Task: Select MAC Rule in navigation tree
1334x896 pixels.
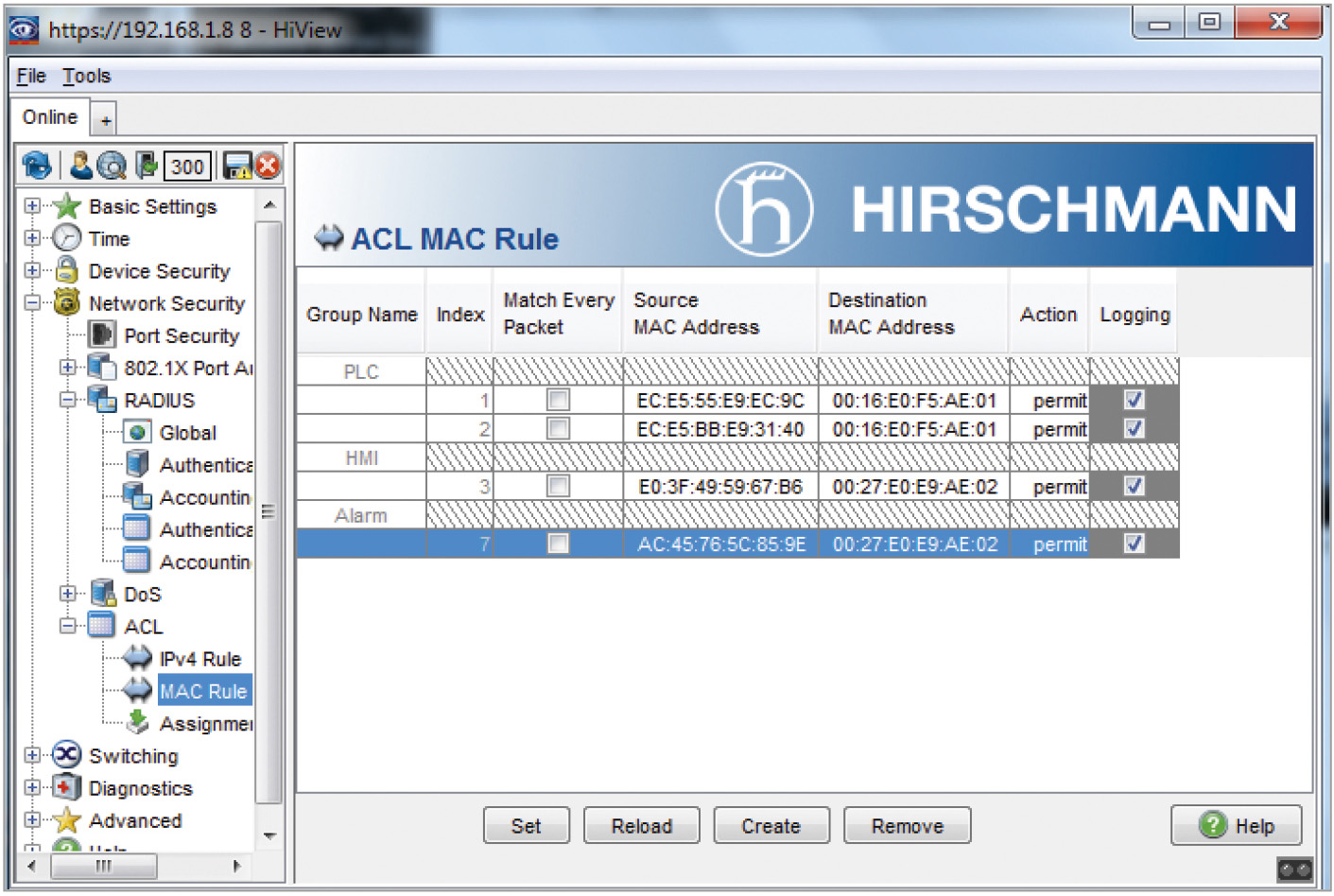Action: [x=202, y=691]
